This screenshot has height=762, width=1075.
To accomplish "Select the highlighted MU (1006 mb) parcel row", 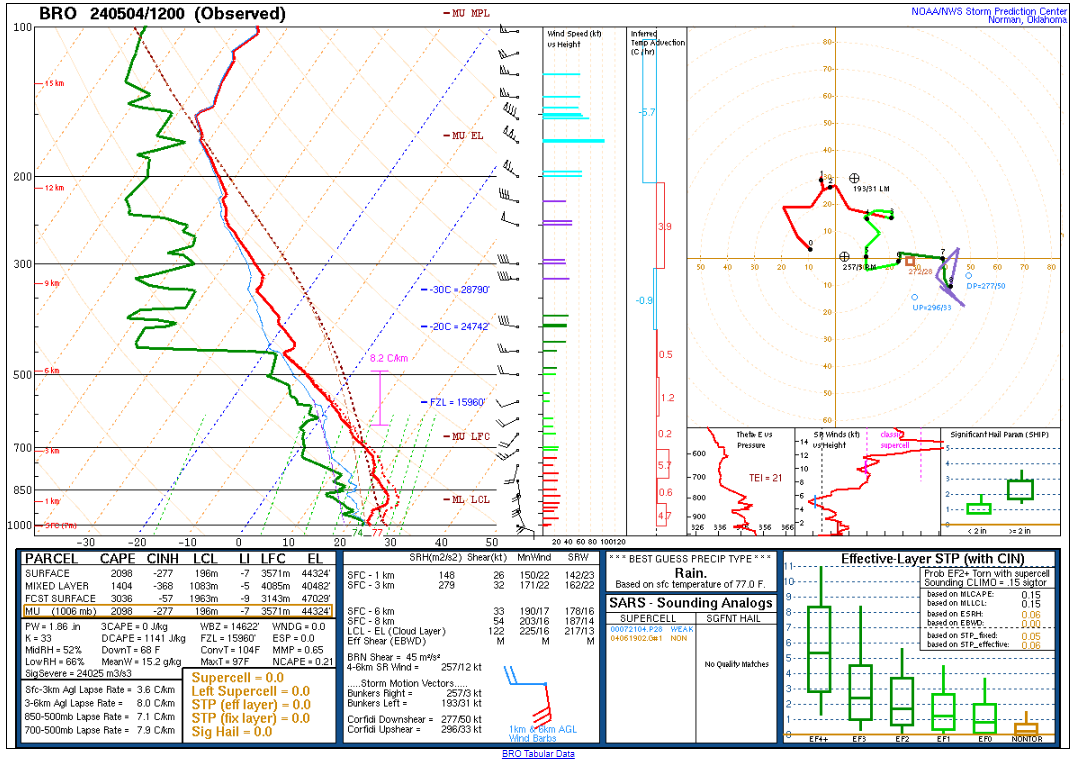I will pos(176,610).
